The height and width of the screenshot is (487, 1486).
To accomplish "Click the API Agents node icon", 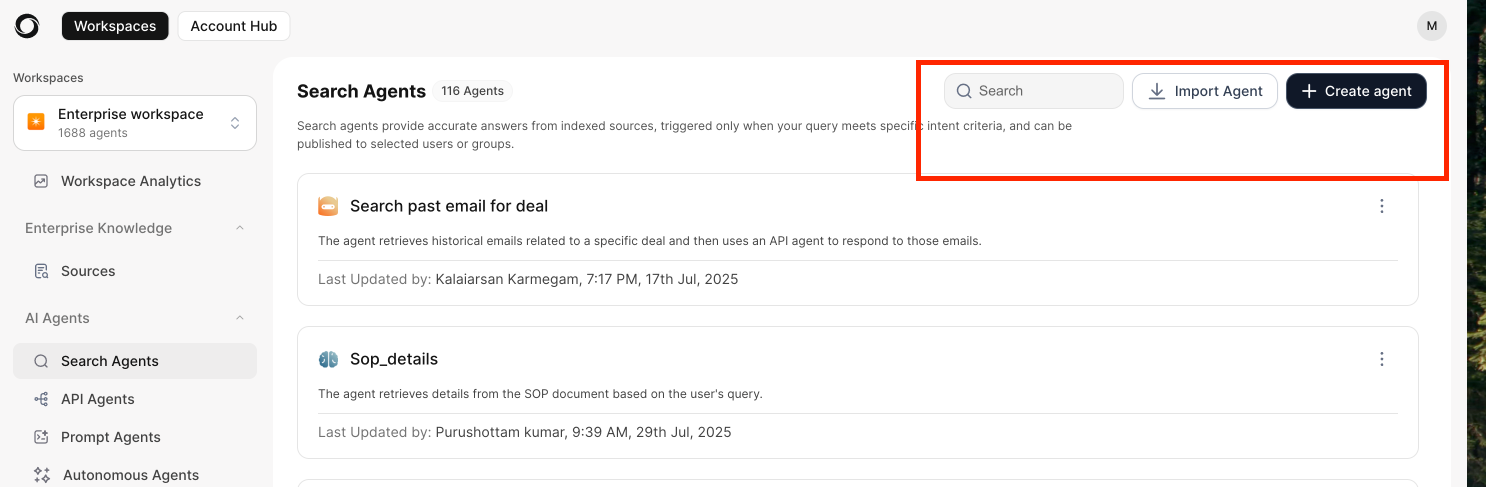I will (41, 399).
